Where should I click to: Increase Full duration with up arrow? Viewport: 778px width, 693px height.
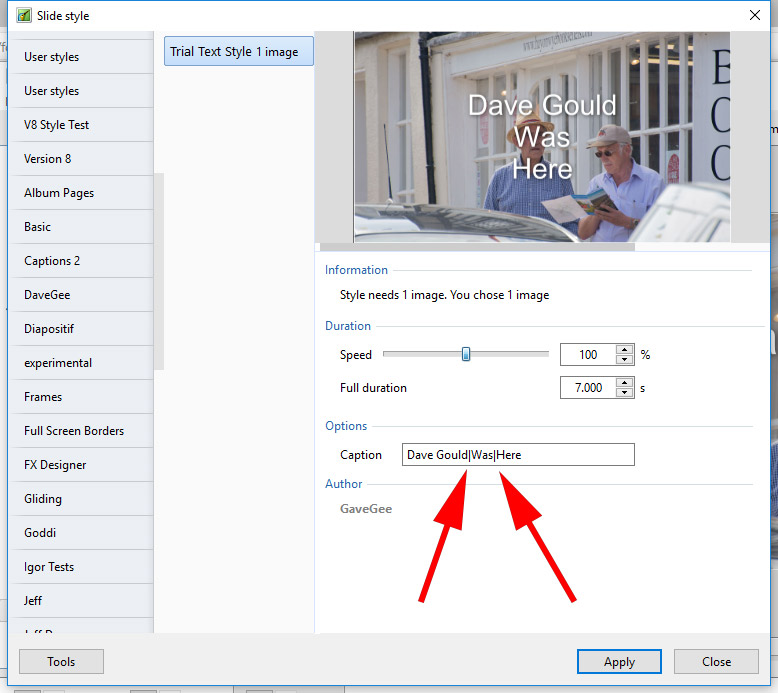pos(625,382)
